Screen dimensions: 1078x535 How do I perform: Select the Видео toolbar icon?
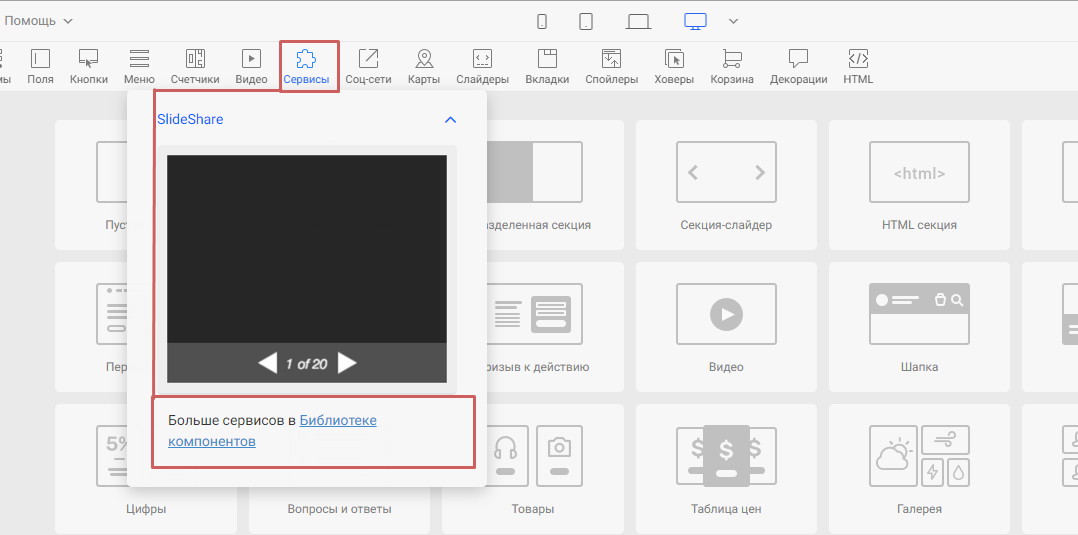coord(251,60)
